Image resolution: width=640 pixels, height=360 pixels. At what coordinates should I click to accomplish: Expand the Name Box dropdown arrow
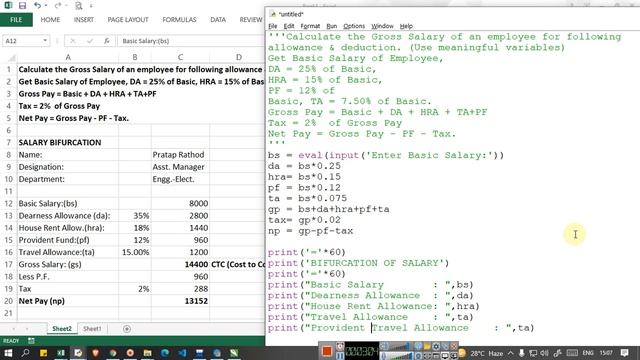(x=45, y=41)
